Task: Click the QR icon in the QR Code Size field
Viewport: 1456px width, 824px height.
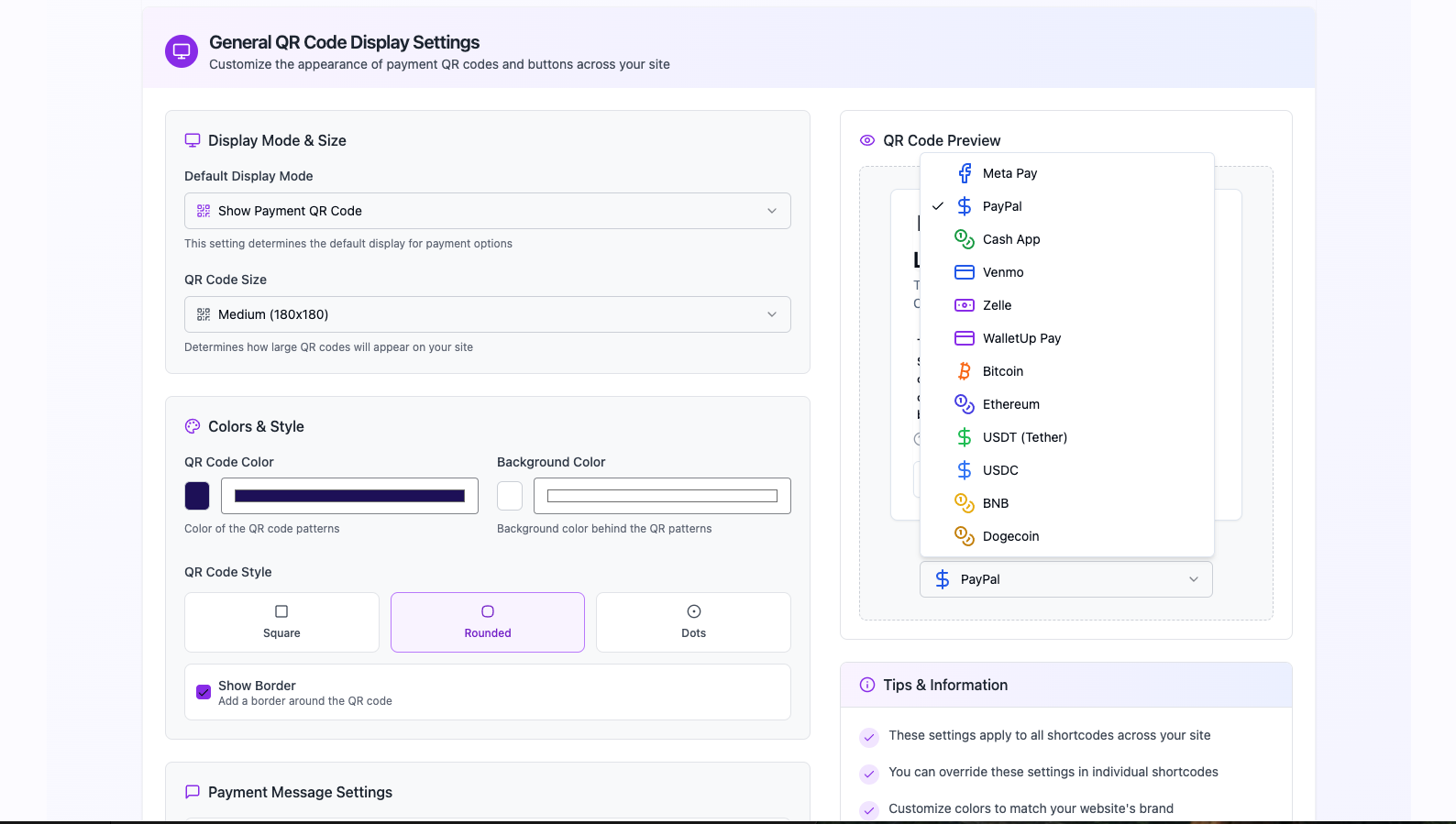Action: click(x=204, y=314)
